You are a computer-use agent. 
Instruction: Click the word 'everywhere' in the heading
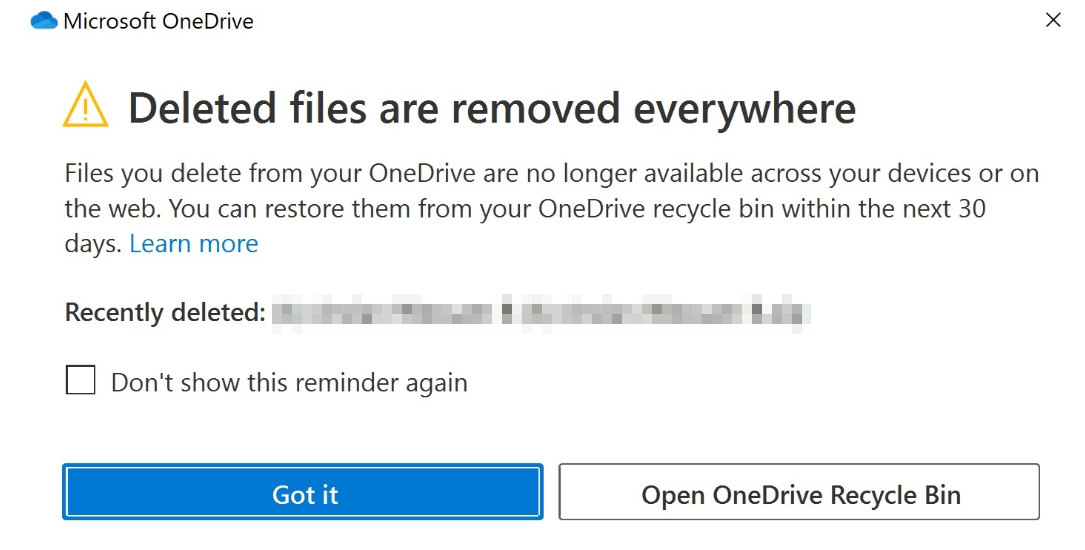(x=745, y=110)
